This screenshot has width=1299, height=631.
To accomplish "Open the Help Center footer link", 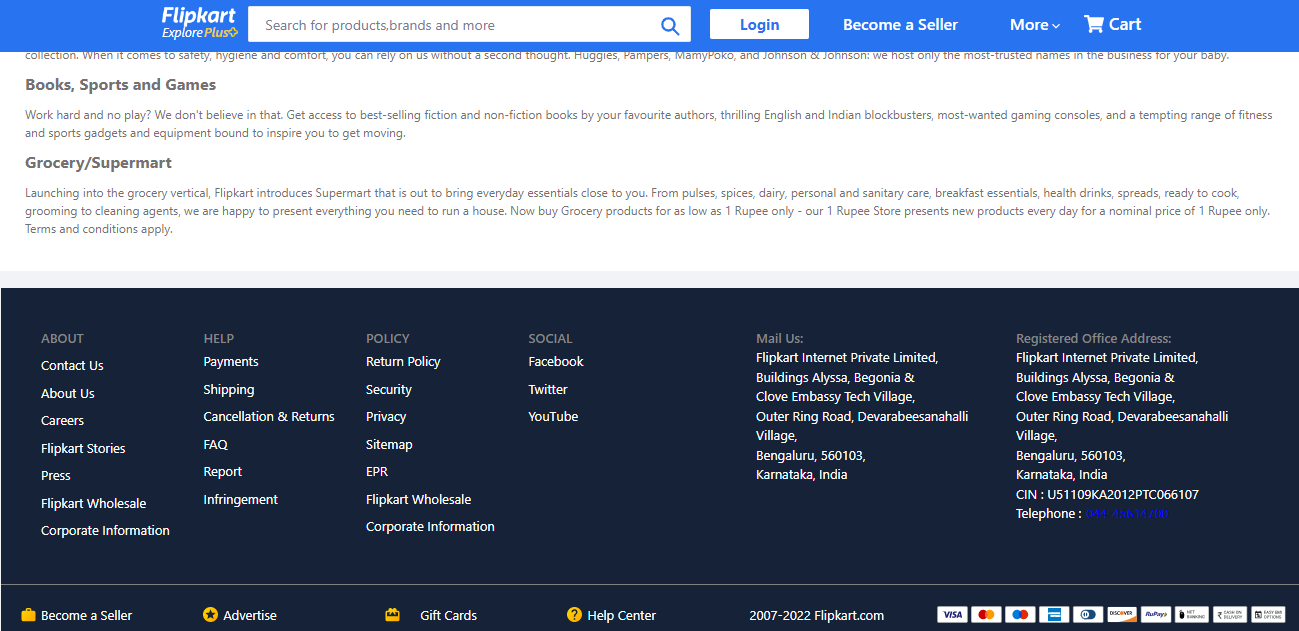I will [622, 616].
